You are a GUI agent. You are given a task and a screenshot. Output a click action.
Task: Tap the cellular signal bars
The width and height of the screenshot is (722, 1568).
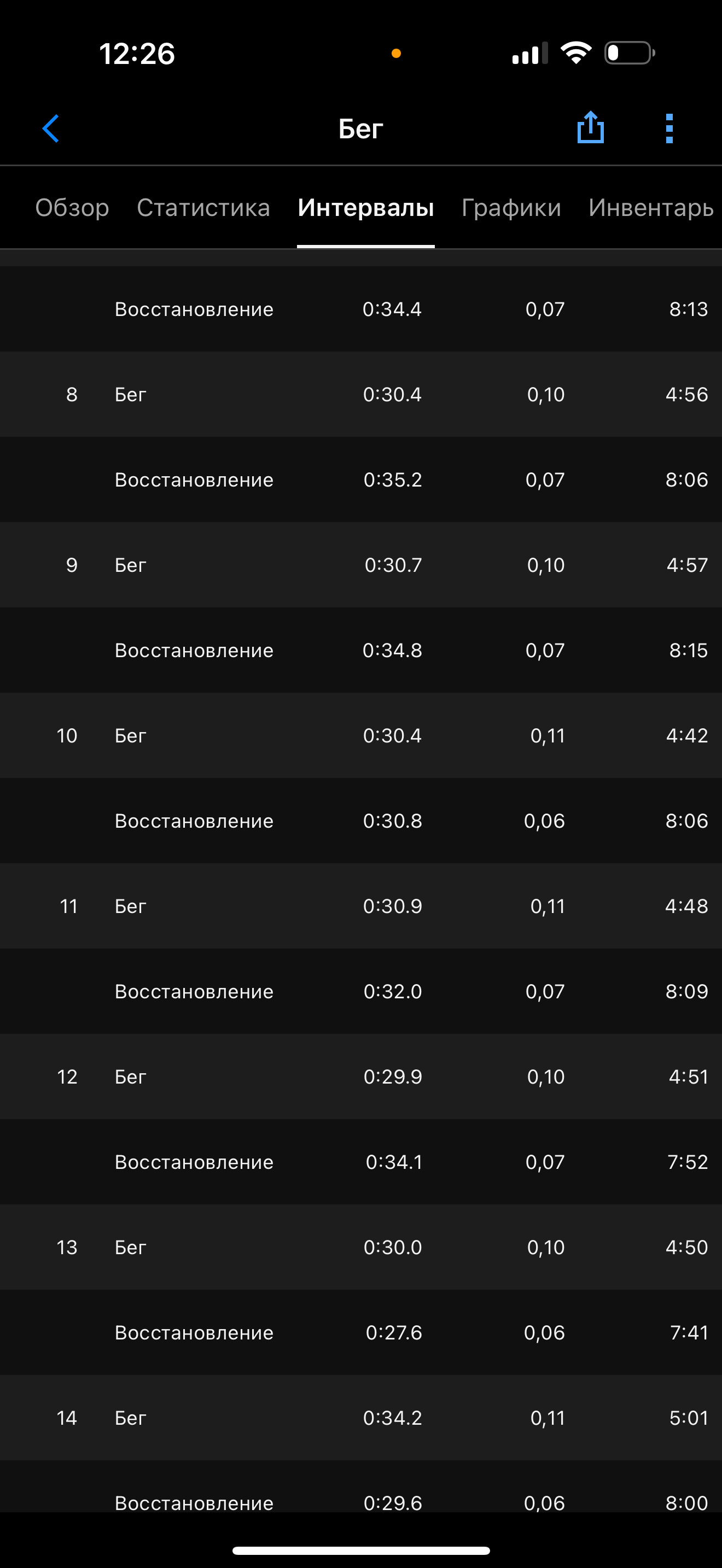point(529,54)
